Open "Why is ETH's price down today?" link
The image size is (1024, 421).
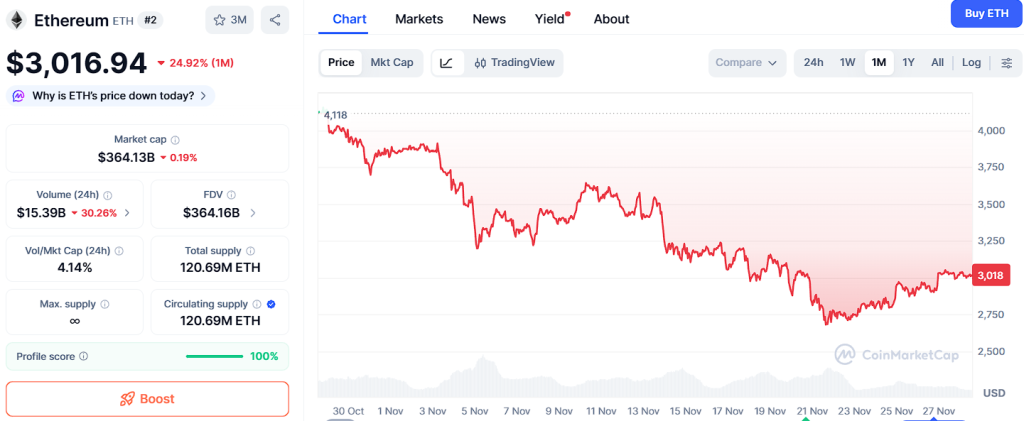click(110, 96)
